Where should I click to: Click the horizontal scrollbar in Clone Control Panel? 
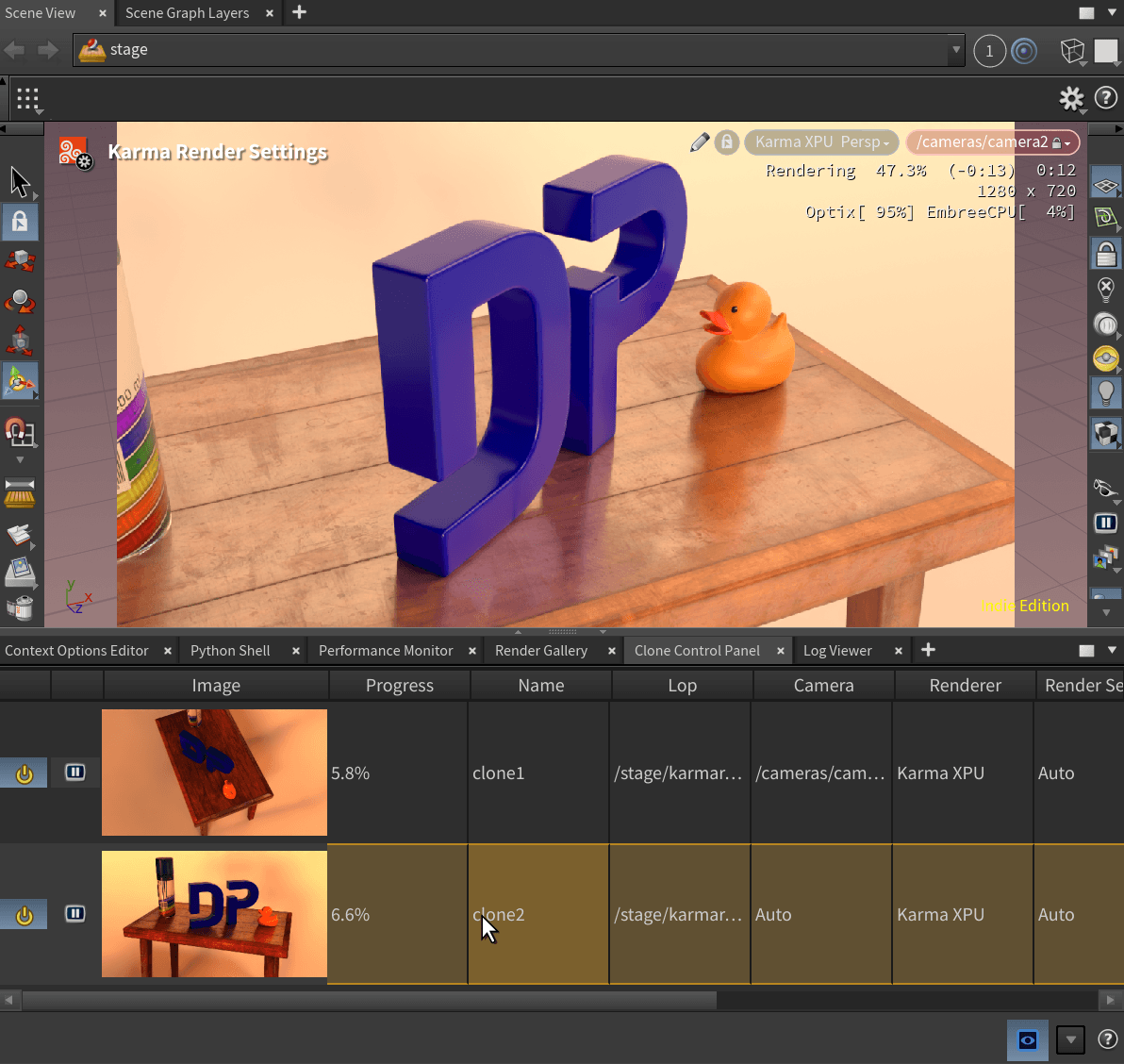click(x=368, y=999)
